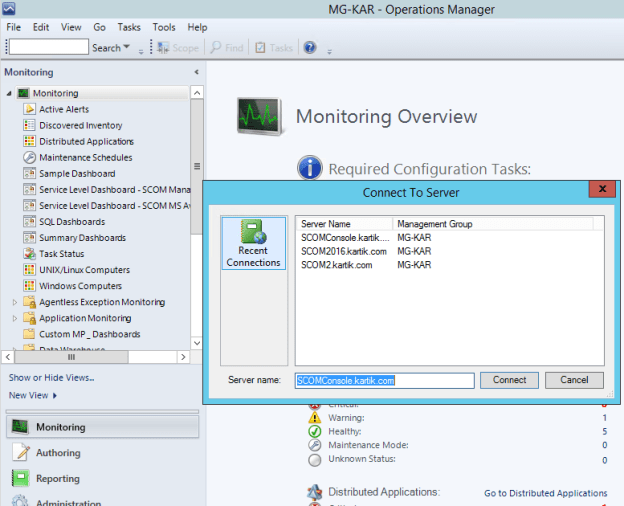Click tree horizontal scrollbar left arrow
The width and height of the screenshot is (624, 506).
[x=8, y=357]
